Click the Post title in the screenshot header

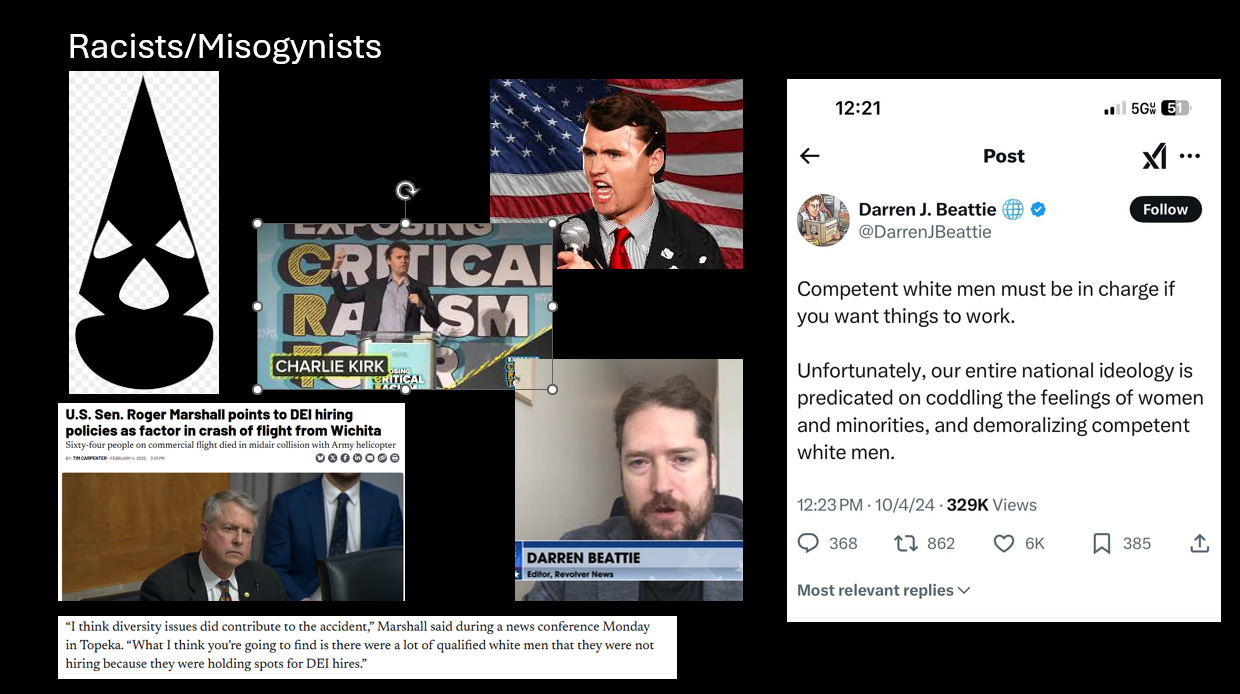coord(1003,156)
